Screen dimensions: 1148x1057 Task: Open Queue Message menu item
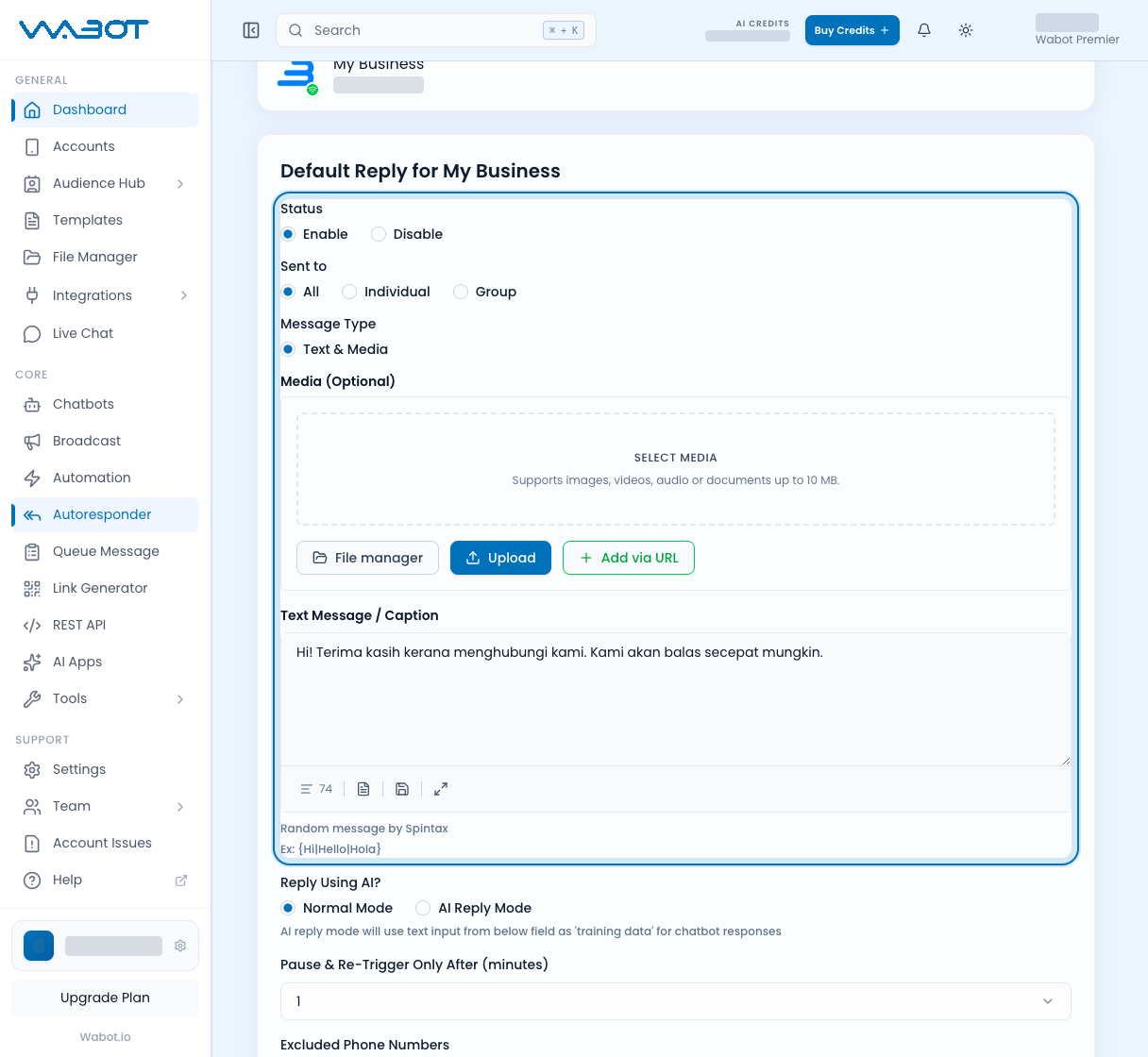(x=106, y=551)
